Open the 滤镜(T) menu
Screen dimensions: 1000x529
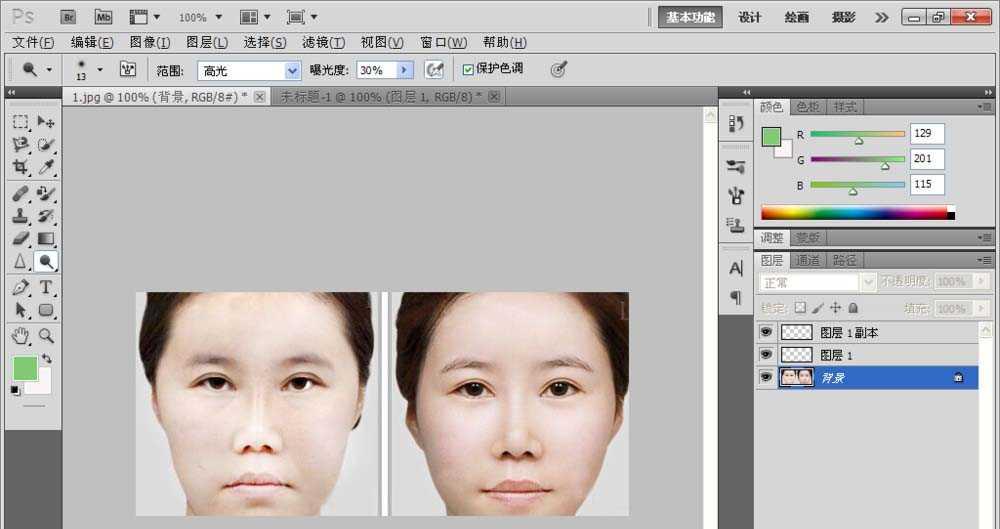(x=323, y=43)
